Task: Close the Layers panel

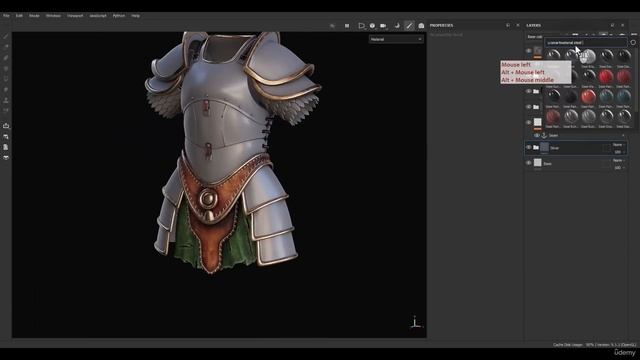Action: [x=622, y=25]
